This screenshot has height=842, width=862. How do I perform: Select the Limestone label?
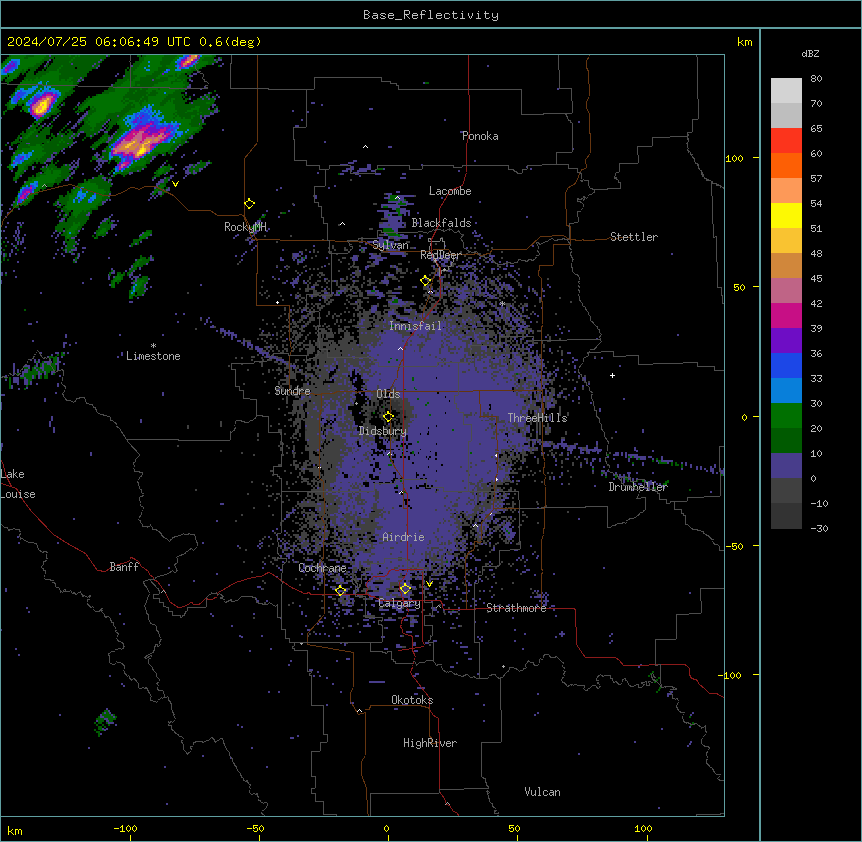(x=153, y=356)
